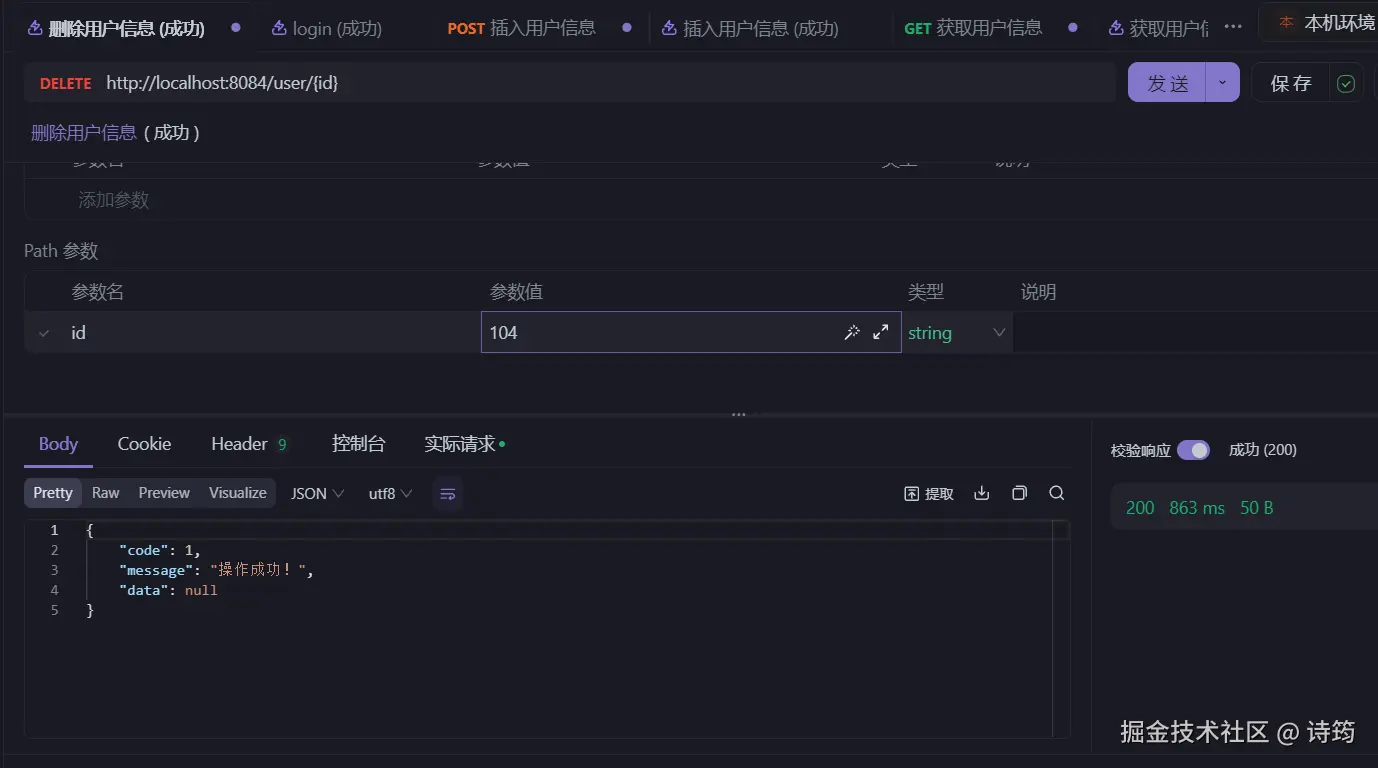Switch to the Cookie response tab
The height and width of the screenshot is (768, 1378).
(x=144, y=444)
